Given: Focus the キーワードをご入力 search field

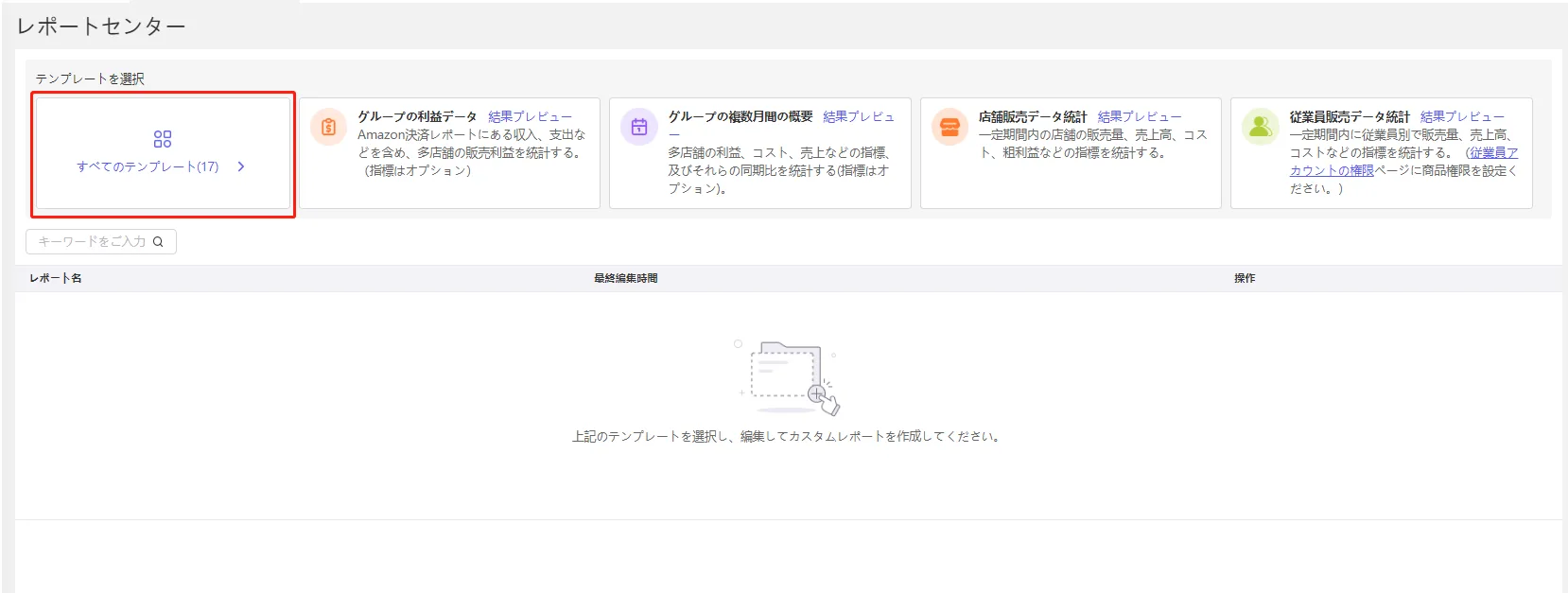Looking at the screenshot, I should point(101,242).
